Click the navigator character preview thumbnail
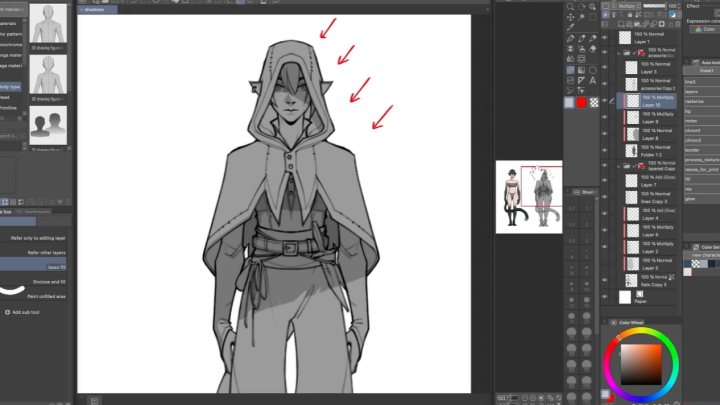 point(528,196)
